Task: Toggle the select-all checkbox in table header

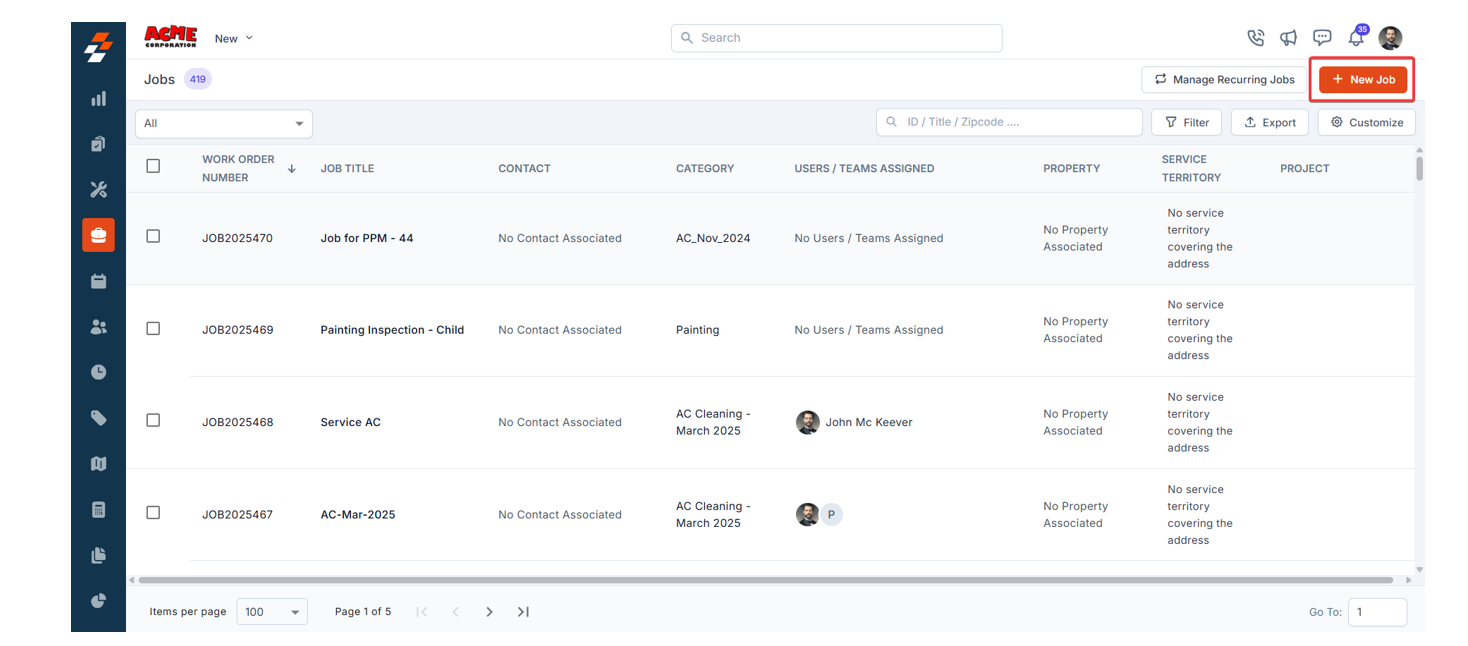Action: tap(153, 167)
